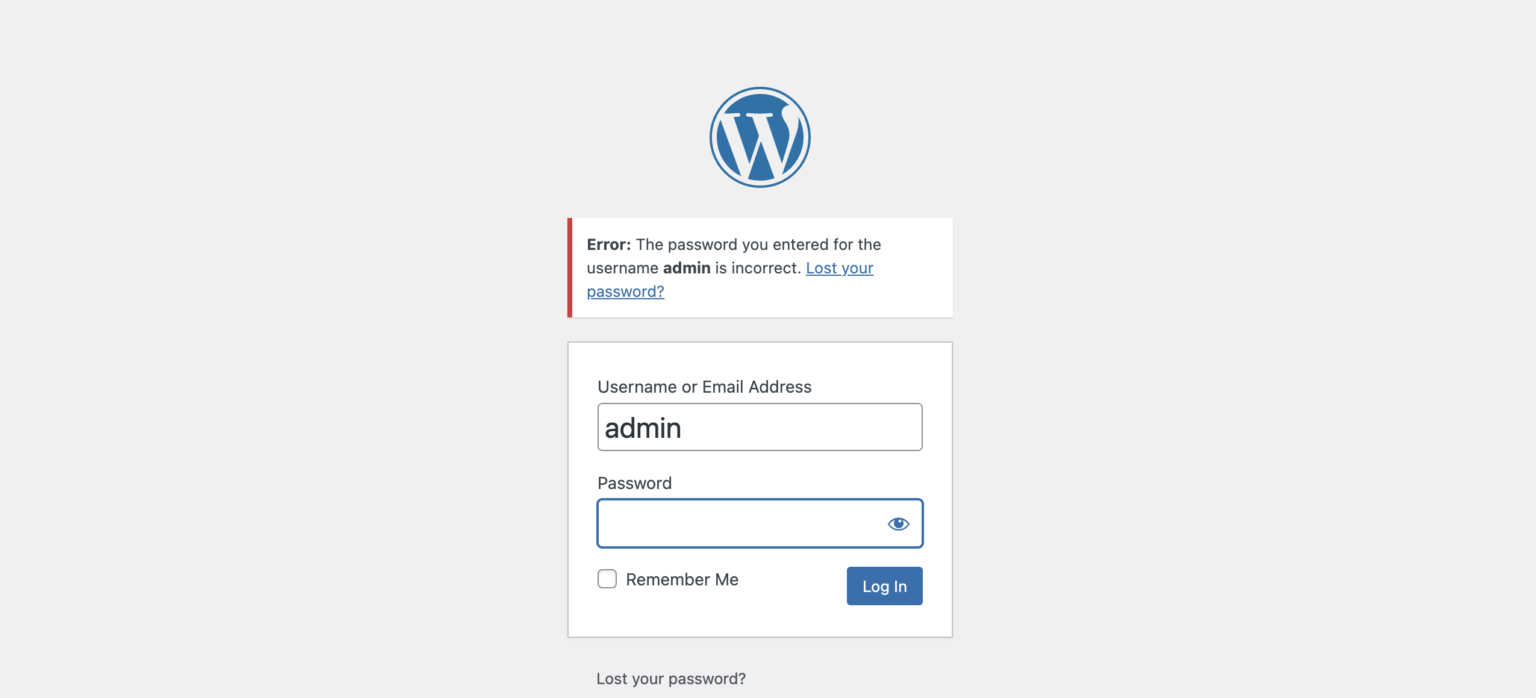Image resolution: width=1536 pixels, height=698 pixels.
Task: Click the red-bordered error notice
Action: click(759, 267)
